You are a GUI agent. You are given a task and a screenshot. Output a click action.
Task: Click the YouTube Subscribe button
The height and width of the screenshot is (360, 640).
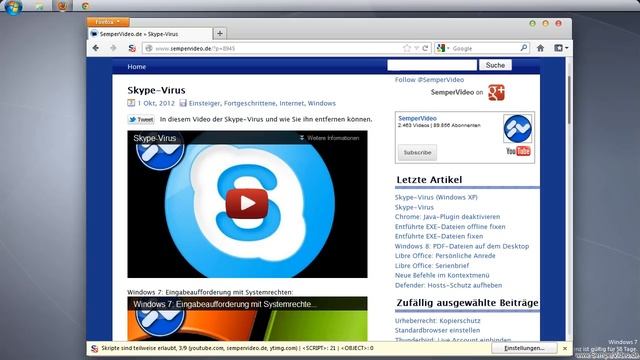pos(417,152)
